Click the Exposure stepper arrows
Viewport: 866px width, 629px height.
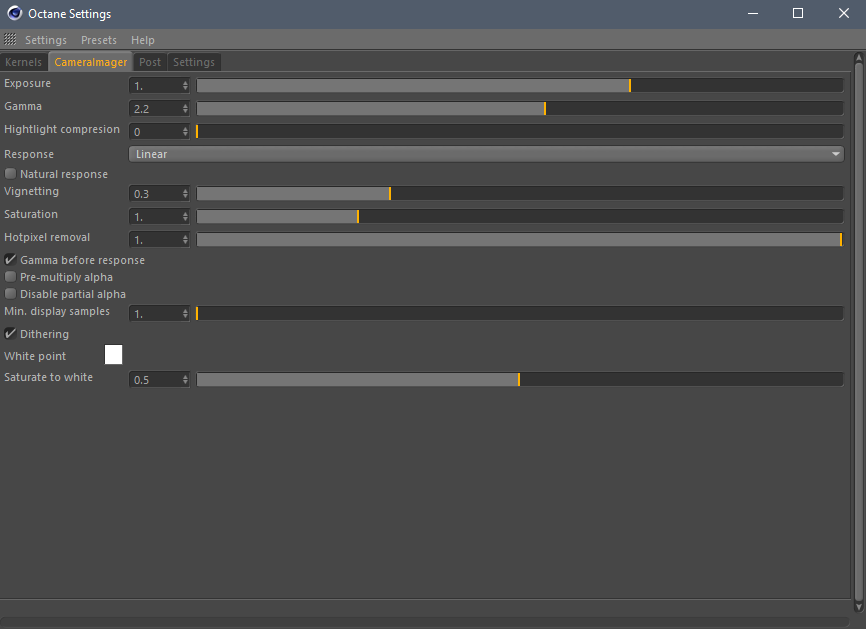(185, 86)
